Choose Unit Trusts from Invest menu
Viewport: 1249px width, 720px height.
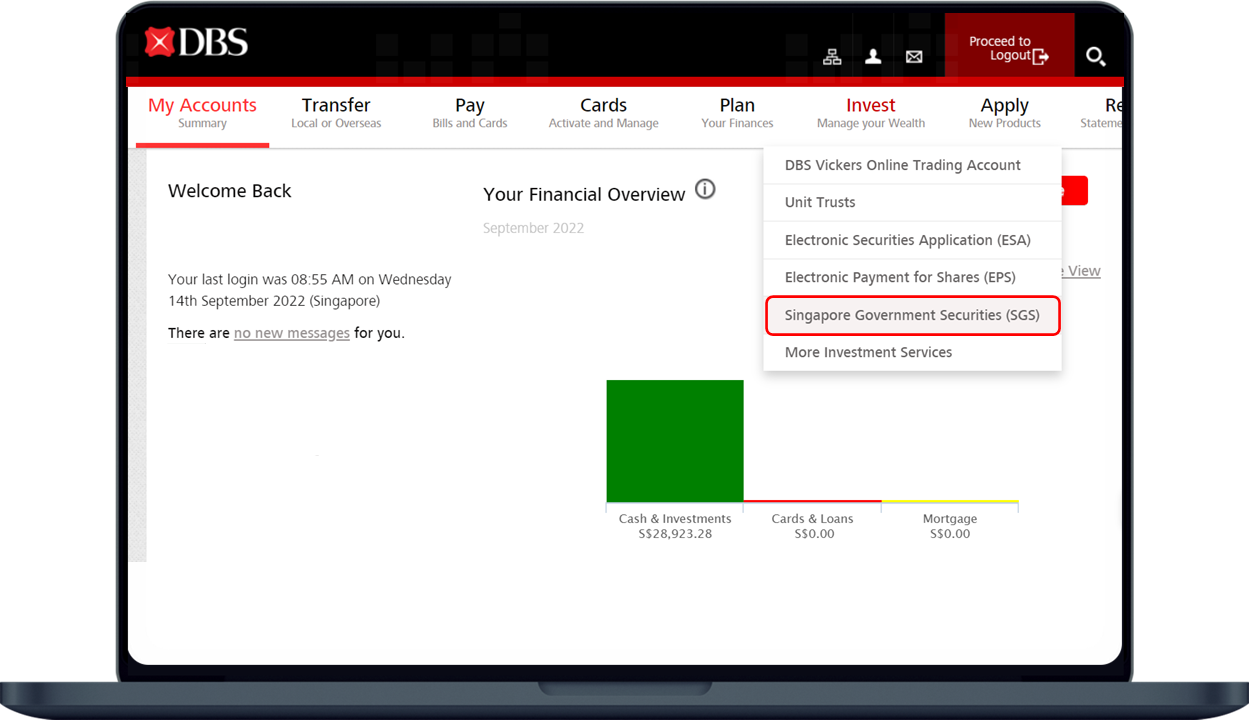click(820, 202)
